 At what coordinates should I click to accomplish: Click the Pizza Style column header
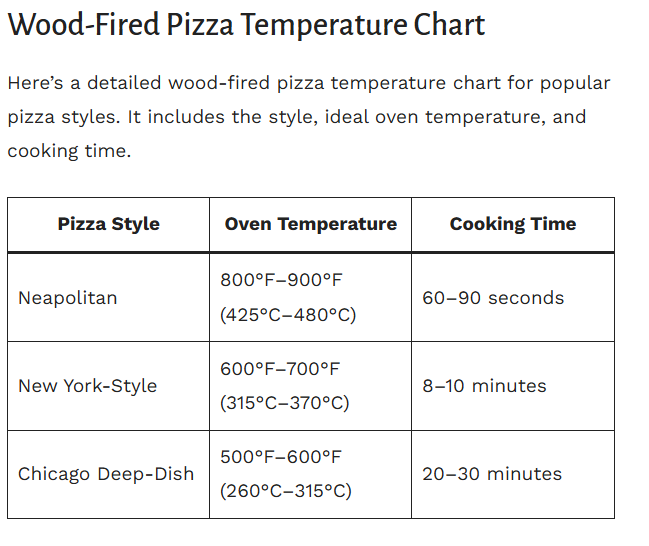(x=108, y=224)
